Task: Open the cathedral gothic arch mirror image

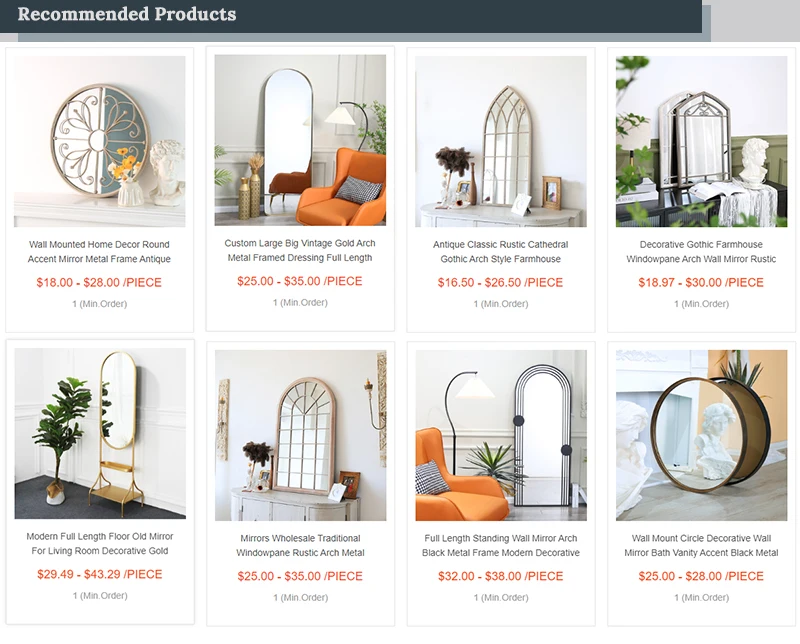Action: [501, 141]
